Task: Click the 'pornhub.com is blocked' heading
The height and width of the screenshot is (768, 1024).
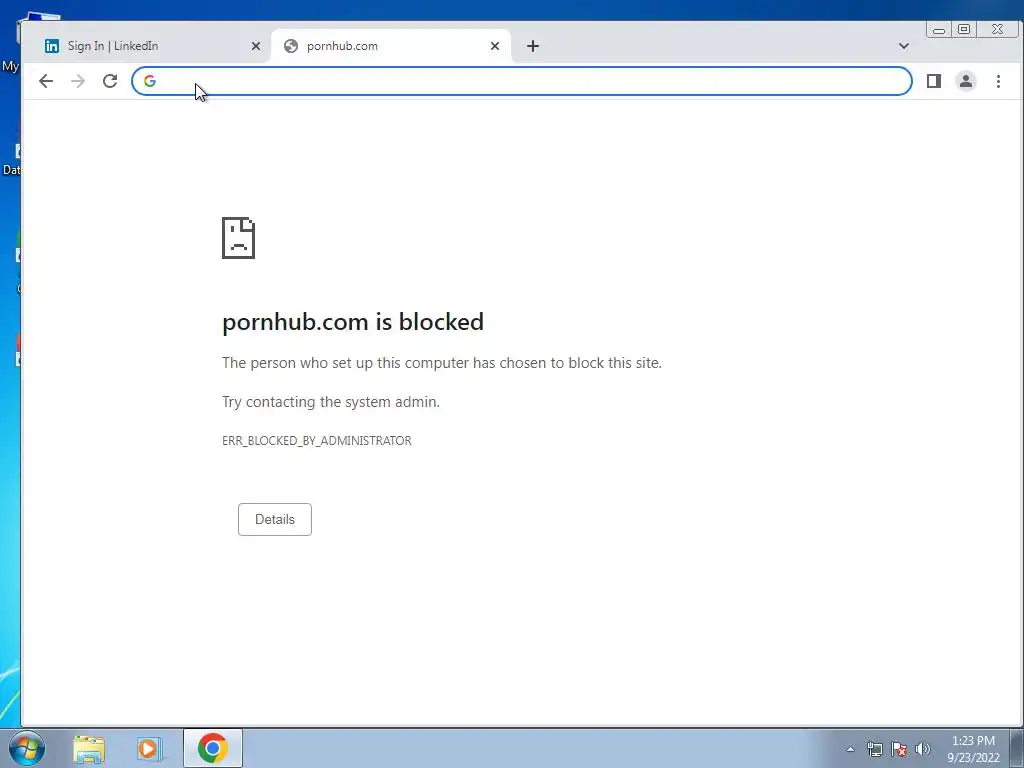Action: click(353, 322)
